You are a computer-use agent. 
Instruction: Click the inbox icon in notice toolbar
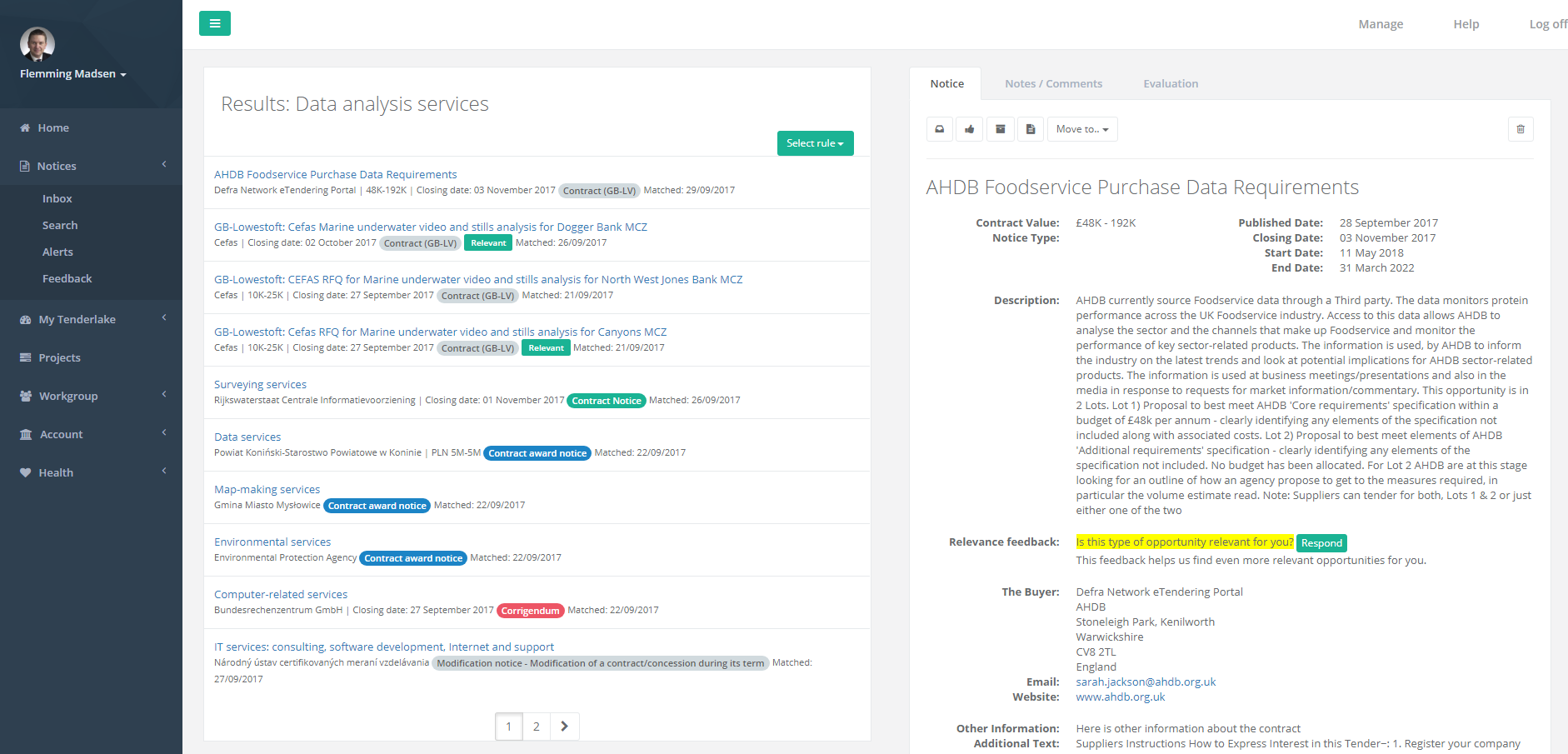940,129
